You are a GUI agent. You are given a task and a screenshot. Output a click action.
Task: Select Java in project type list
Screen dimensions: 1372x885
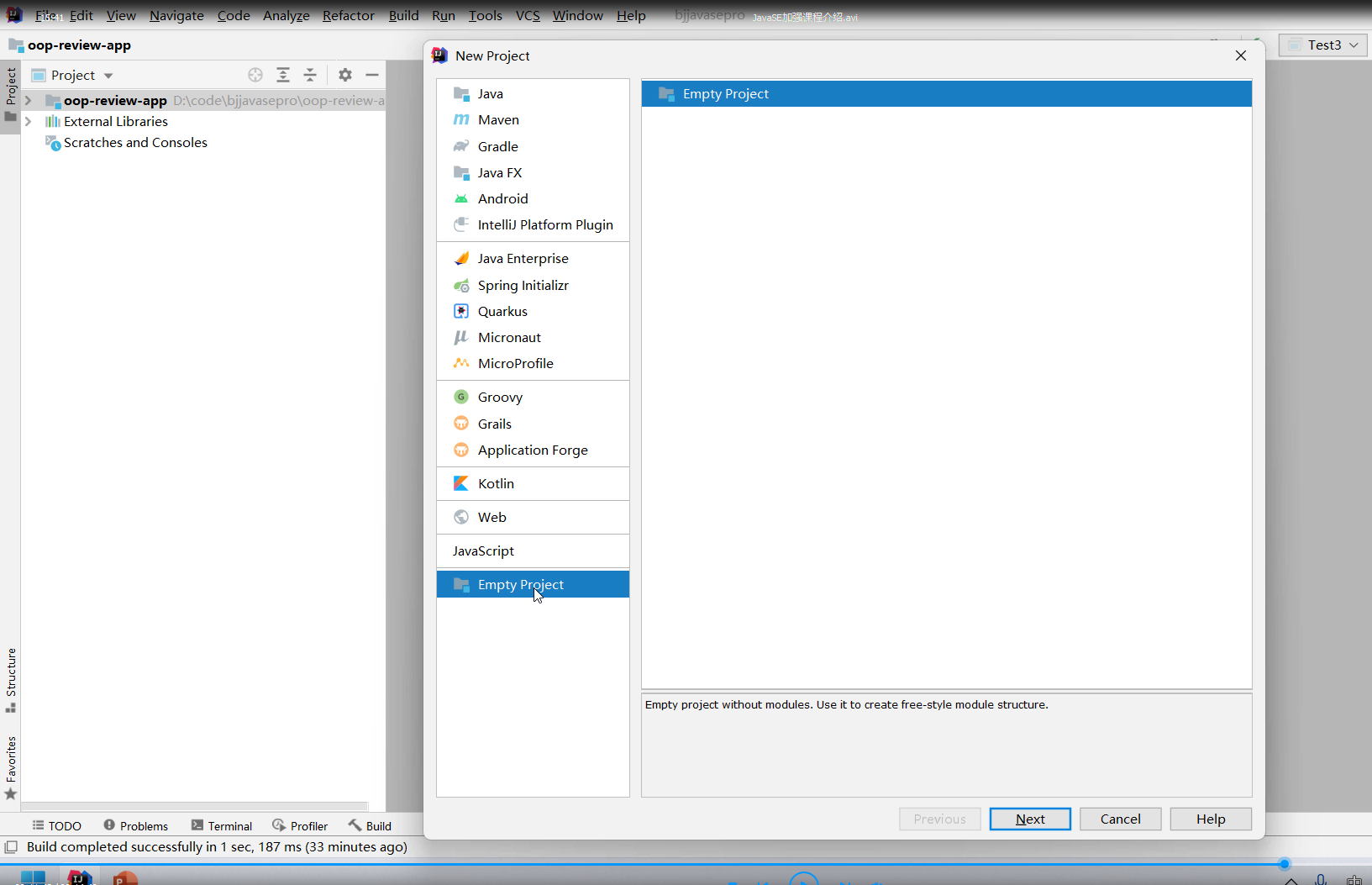533,93
